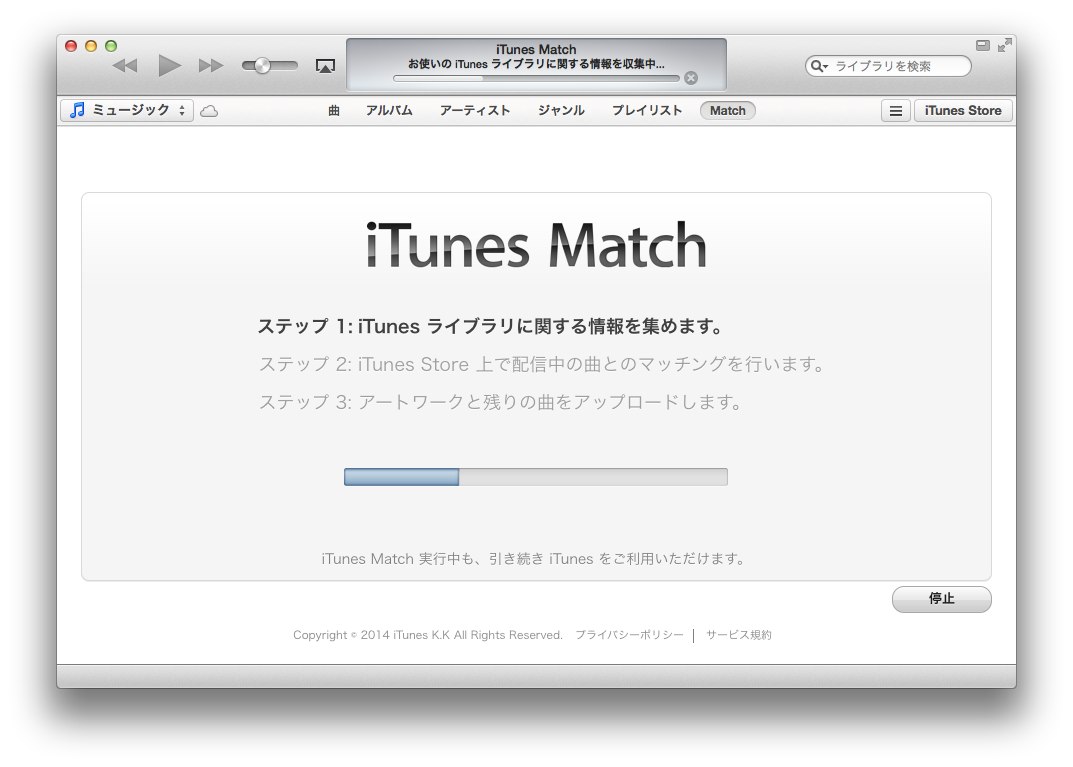Click the ステップ 1 text line
1073x767 pixels.
coord(491,326)
